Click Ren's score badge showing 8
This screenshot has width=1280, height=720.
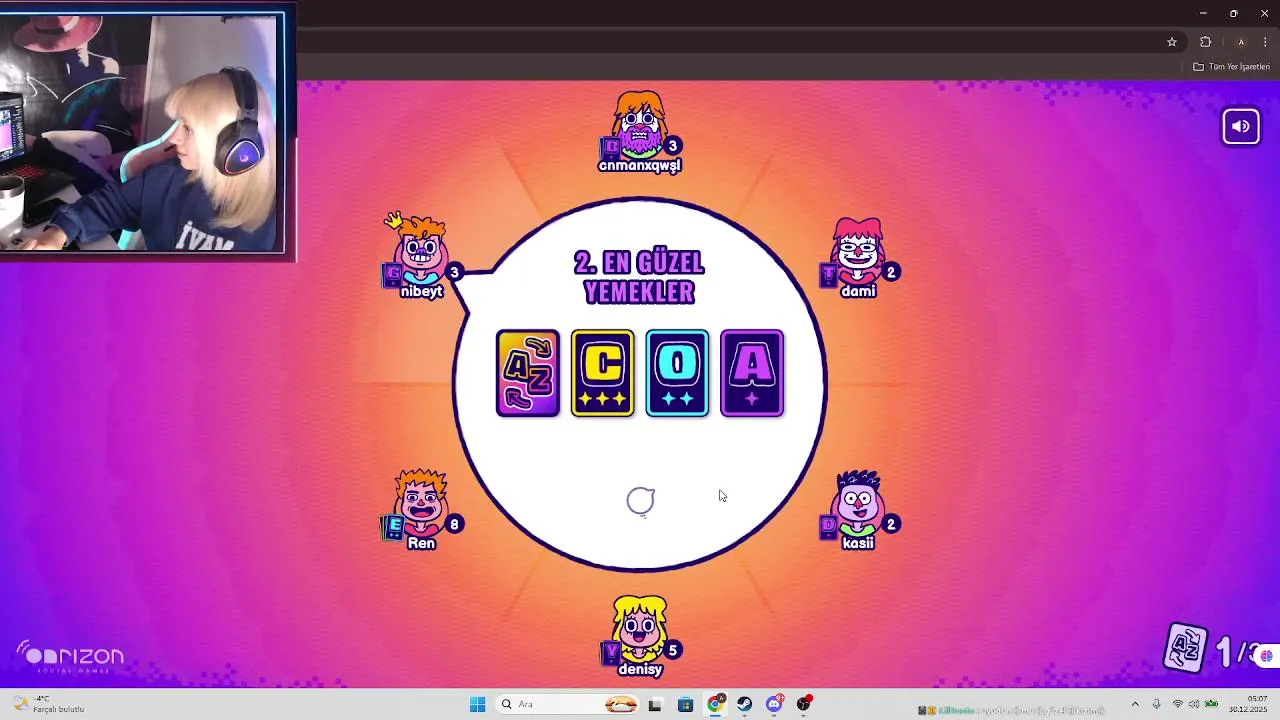(x=454, y=524)
